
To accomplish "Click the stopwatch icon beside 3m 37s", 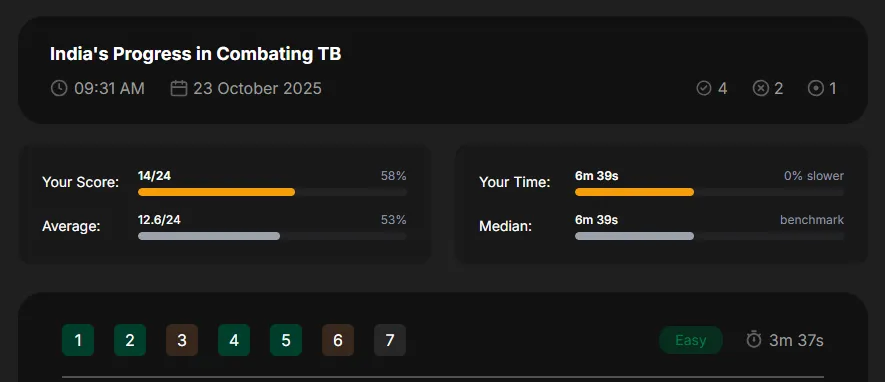I will pos(753,340).
